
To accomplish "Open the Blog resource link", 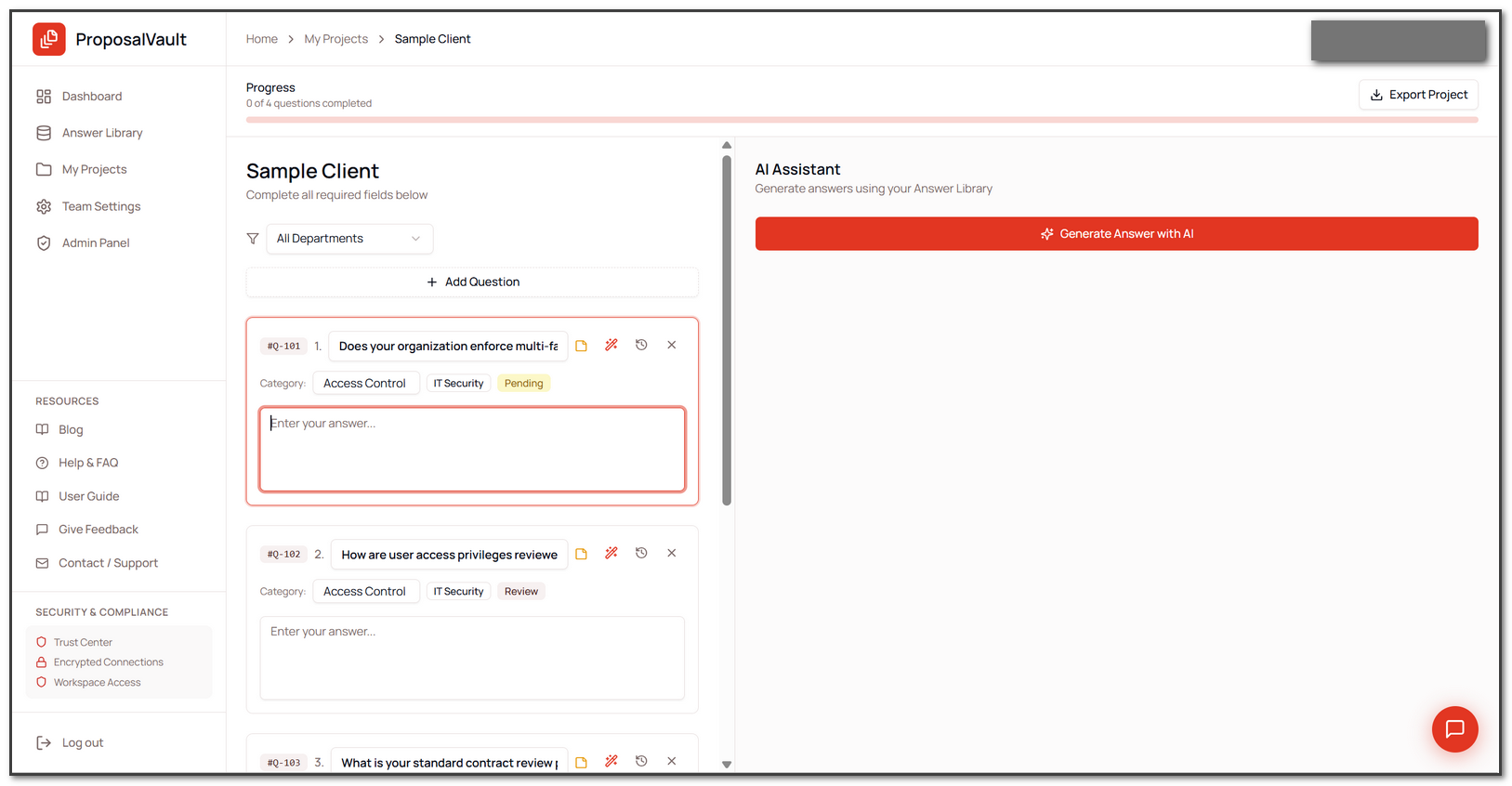I will [x=71, y=429].
